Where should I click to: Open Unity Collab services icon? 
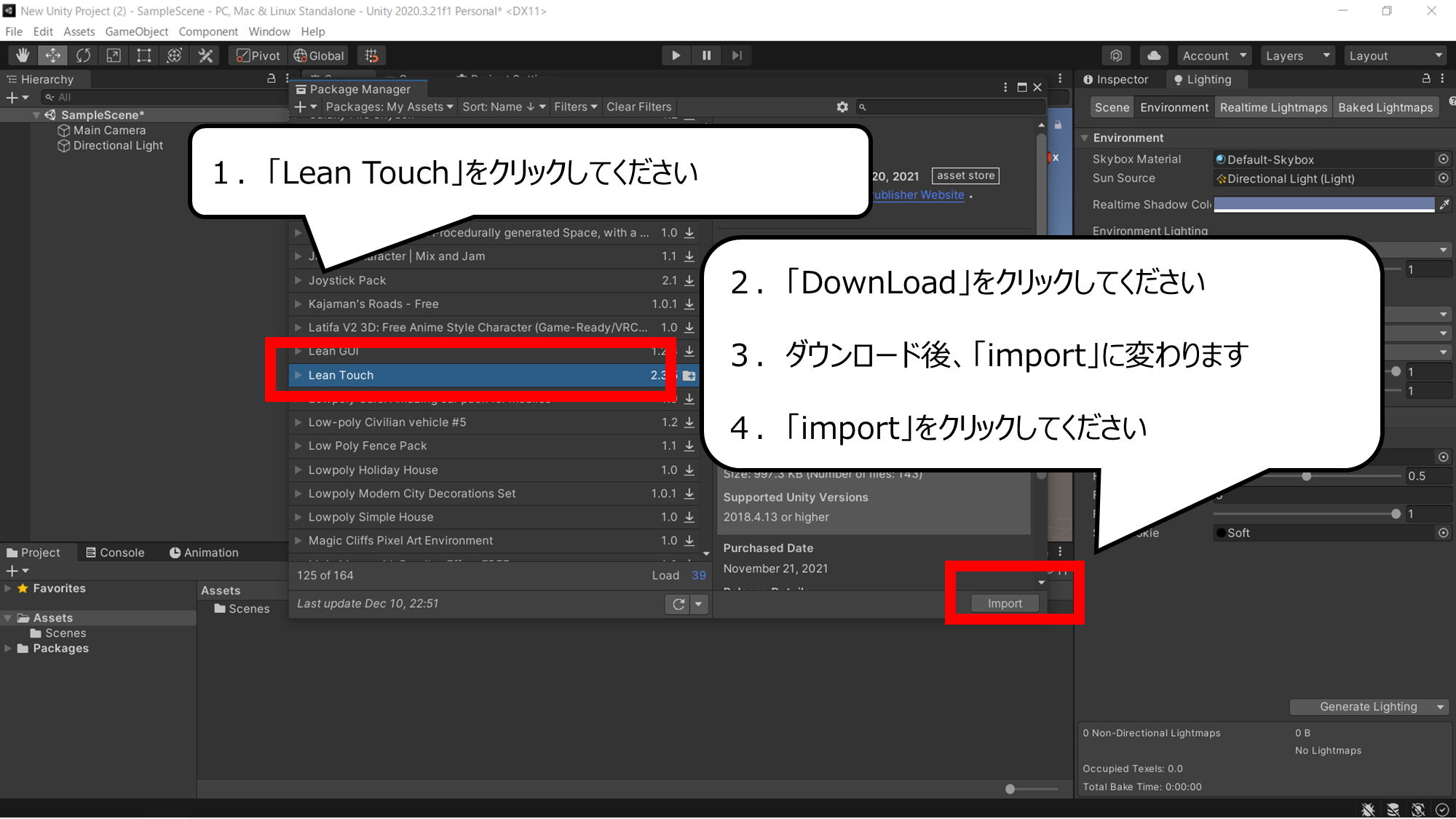pos(1116,55)
